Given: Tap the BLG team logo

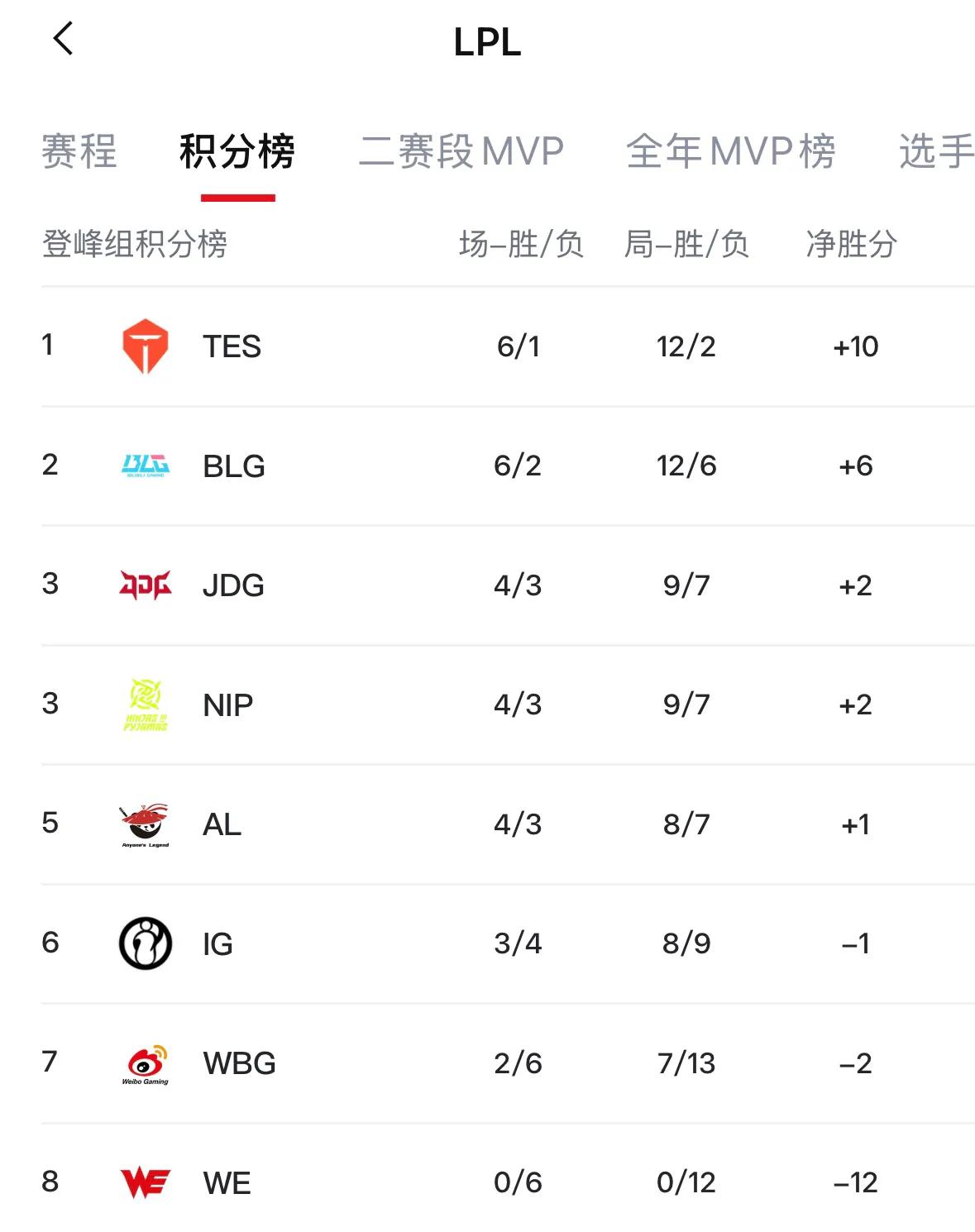Looking at the screenshot, I should tap(146, 466).
